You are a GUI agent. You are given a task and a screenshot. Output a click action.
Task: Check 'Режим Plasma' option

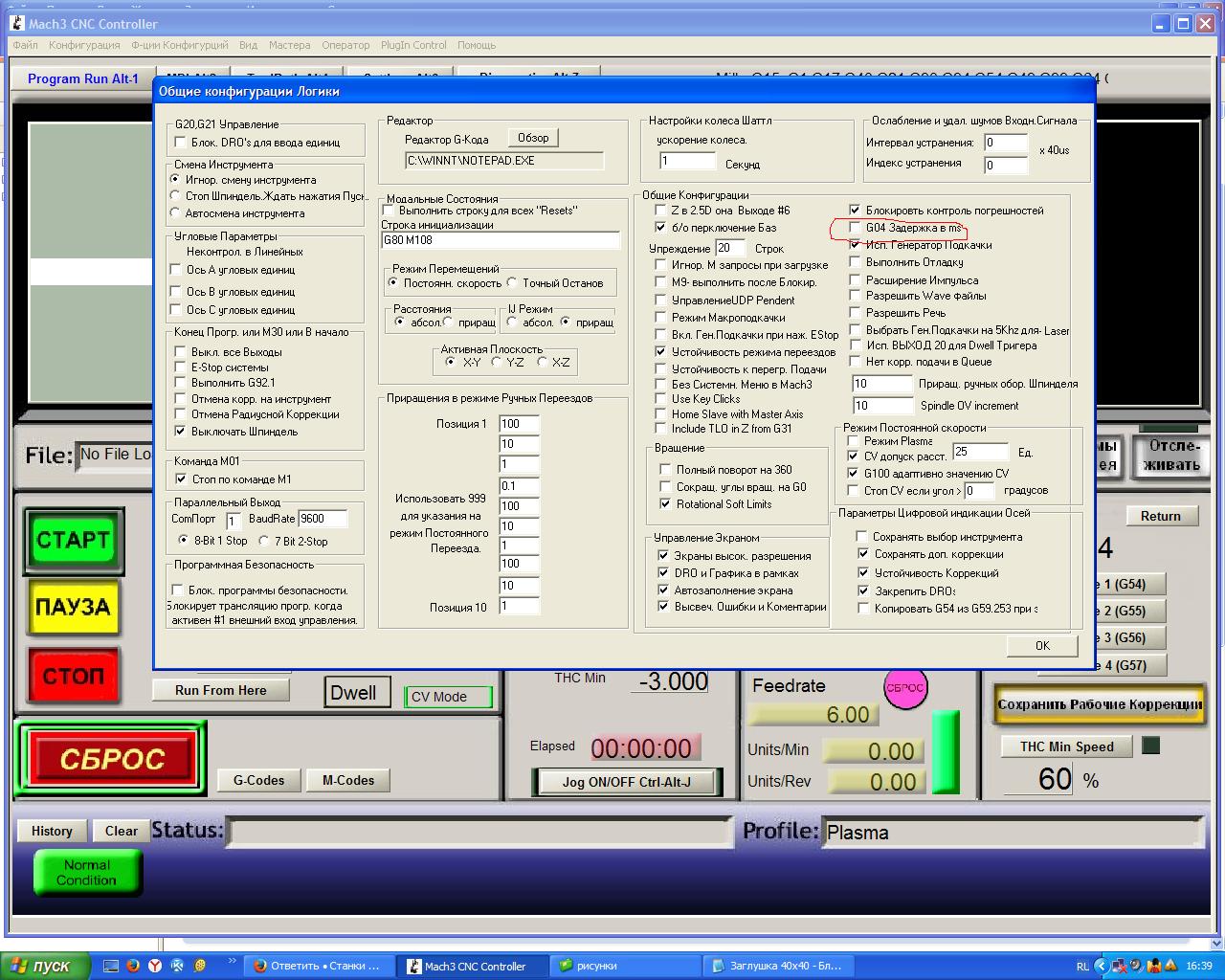pyautogui.click(x=853, y=441)
